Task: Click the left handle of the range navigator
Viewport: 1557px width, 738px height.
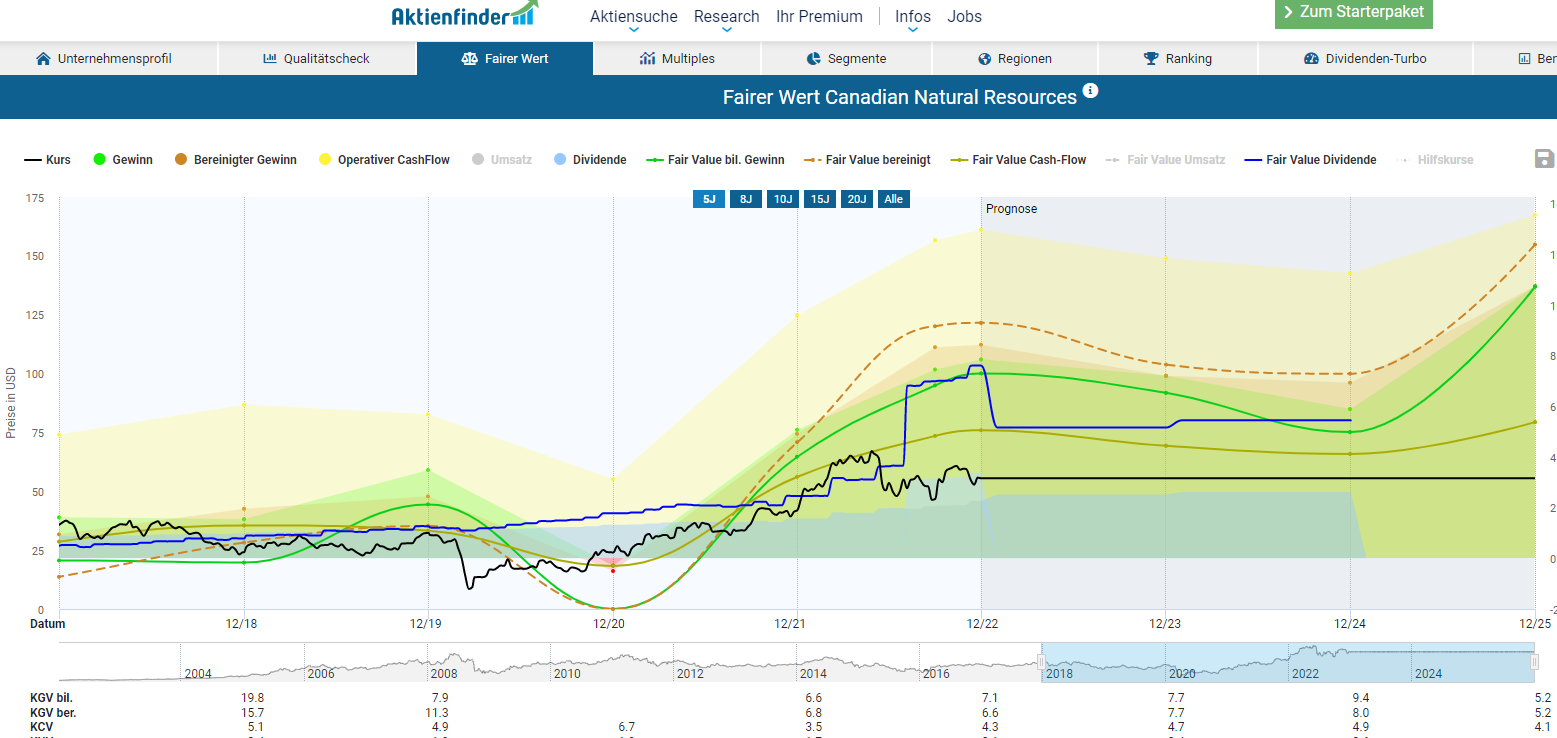Action: point(1041,662)
